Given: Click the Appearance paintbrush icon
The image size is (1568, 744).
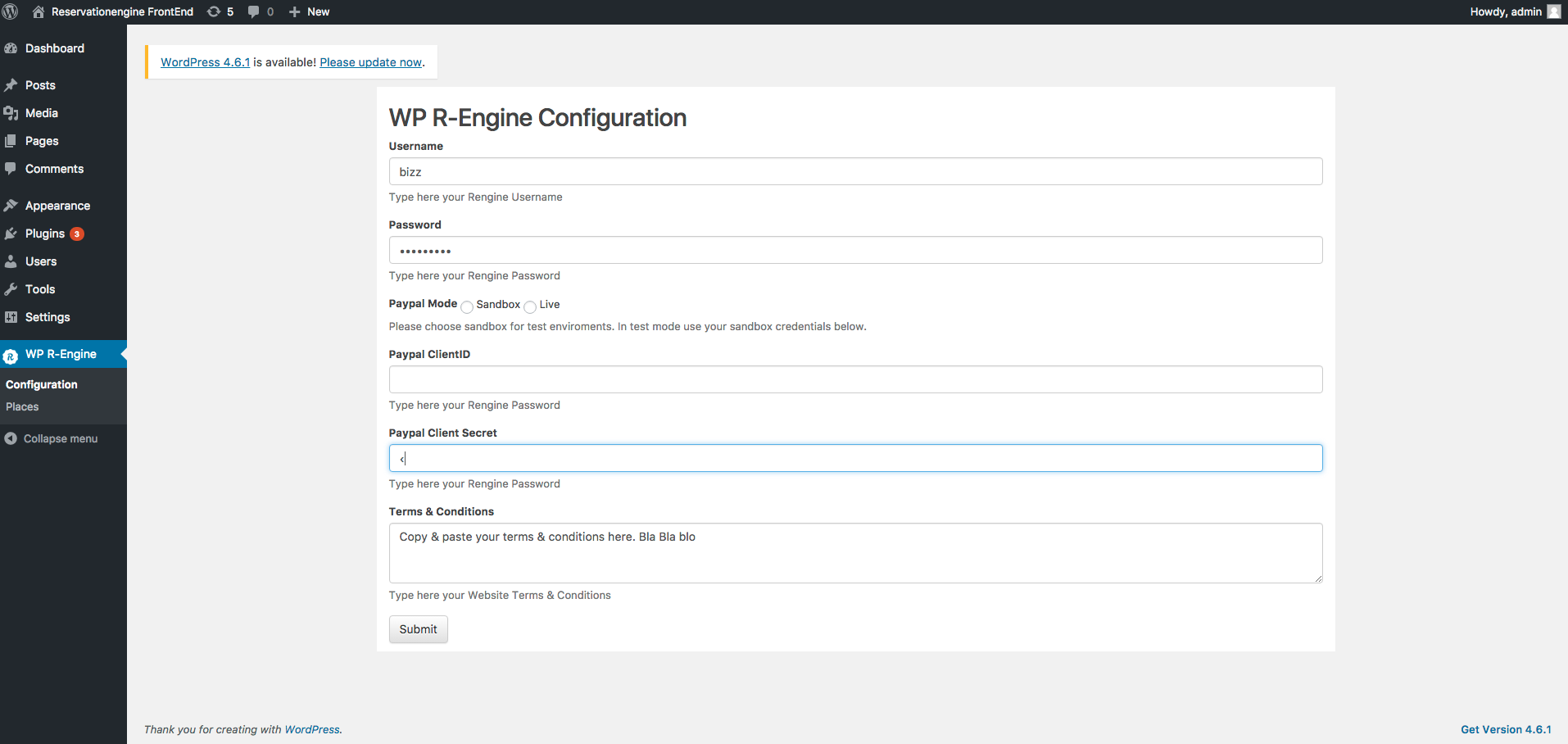Looking at the screenshot, I should [11, 206].
